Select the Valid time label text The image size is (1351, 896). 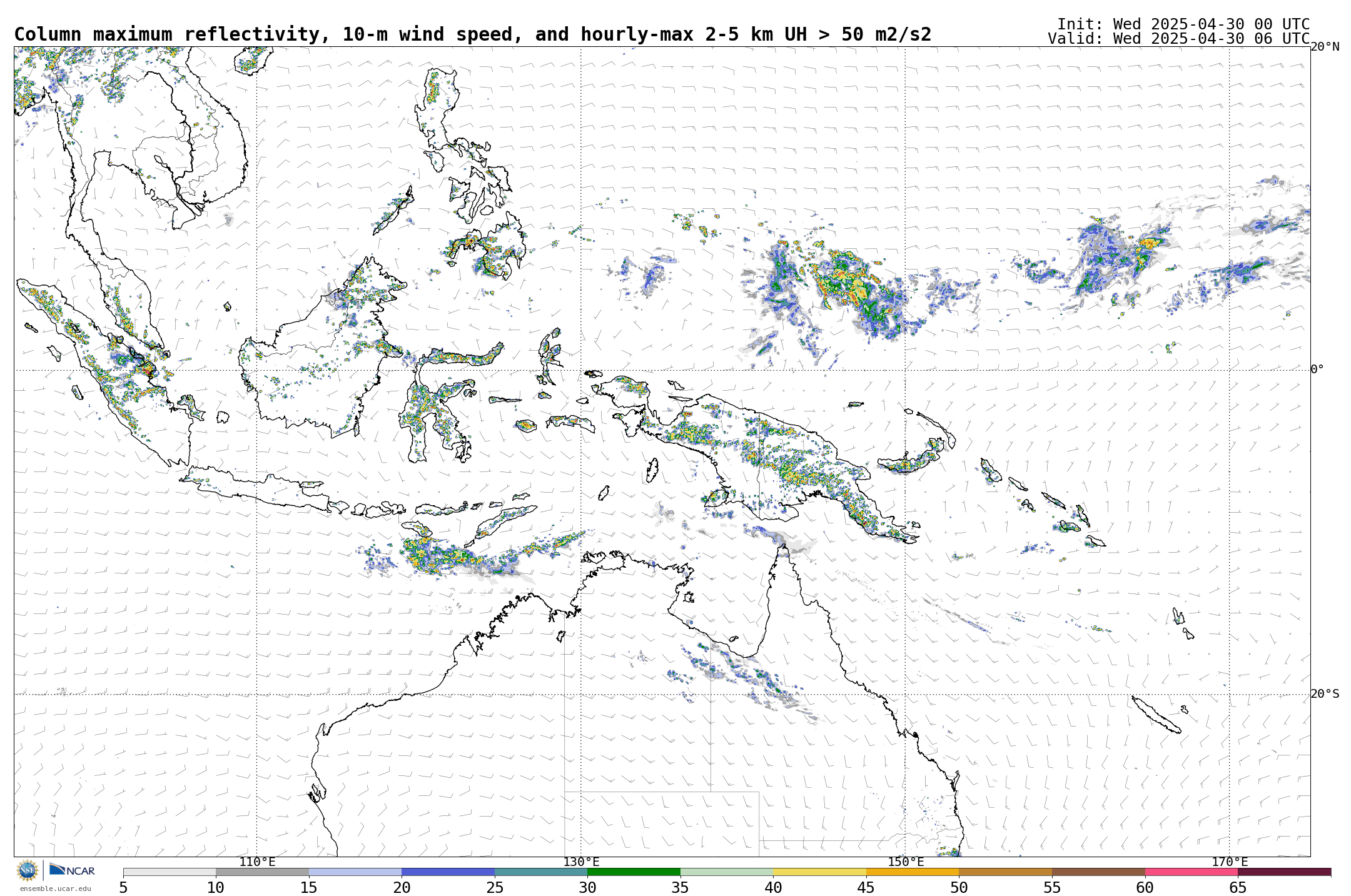[1179, 39]
